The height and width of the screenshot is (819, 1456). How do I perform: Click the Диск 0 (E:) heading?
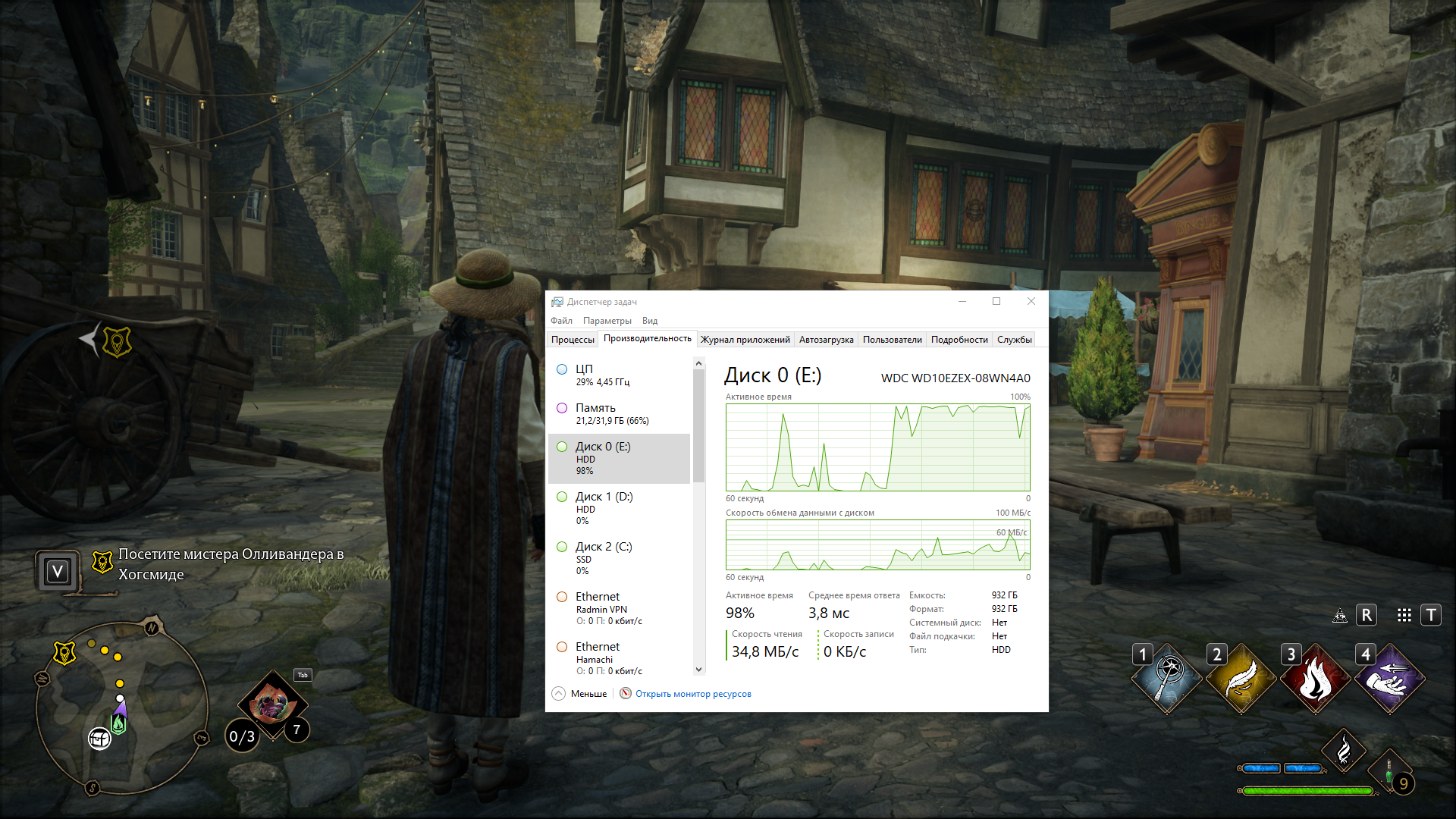[773, 375]
